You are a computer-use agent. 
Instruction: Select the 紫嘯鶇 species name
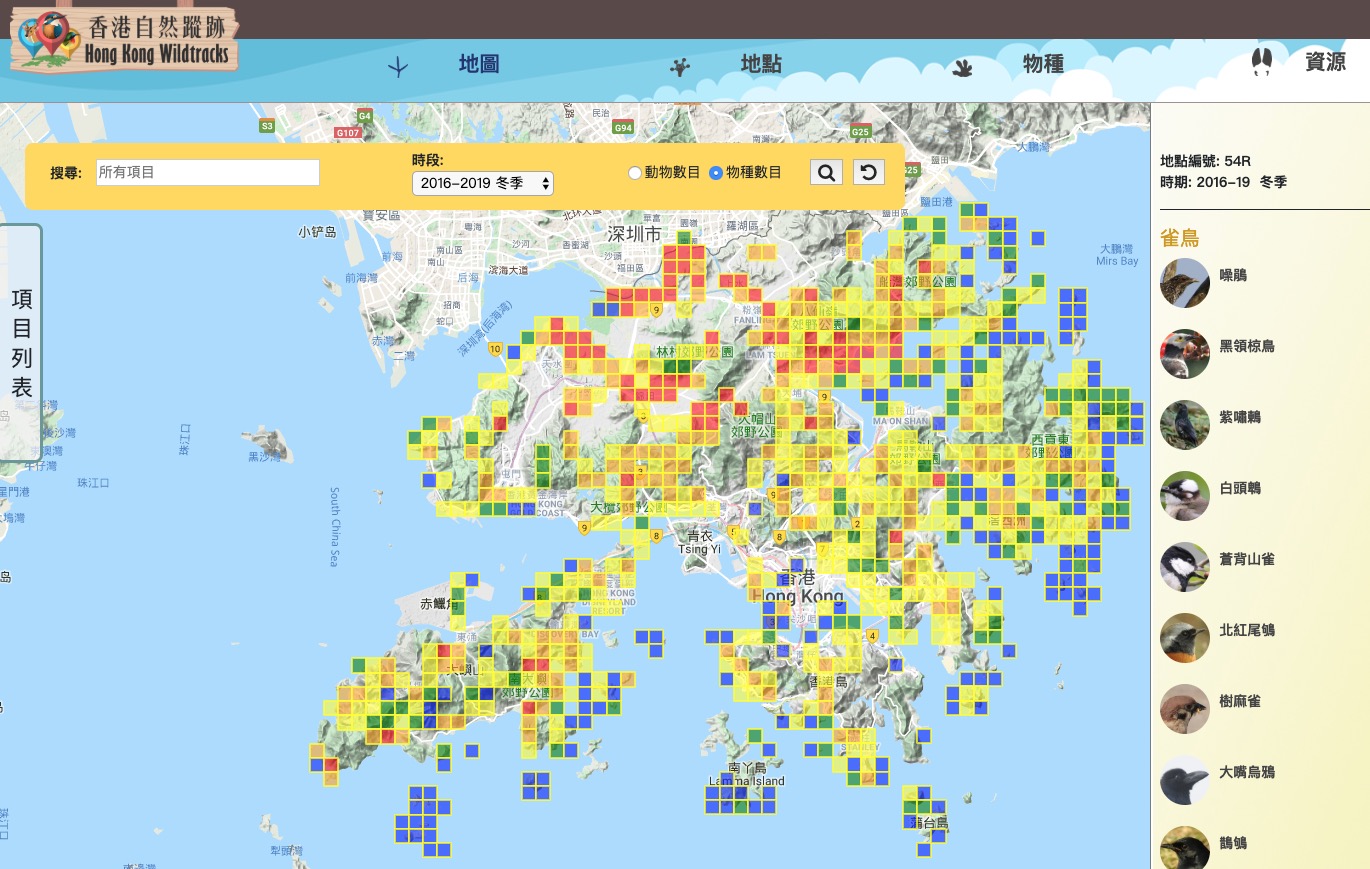tap(1240, 417)
